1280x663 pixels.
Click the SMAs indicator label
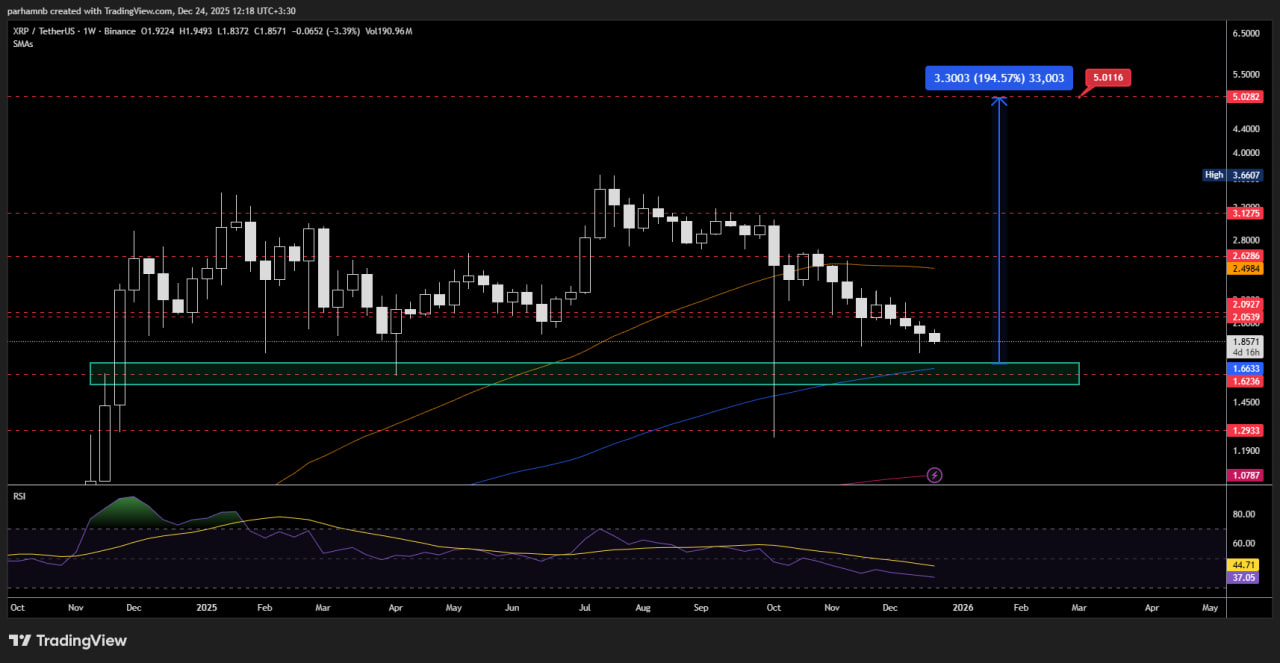[x=22, y=44]
